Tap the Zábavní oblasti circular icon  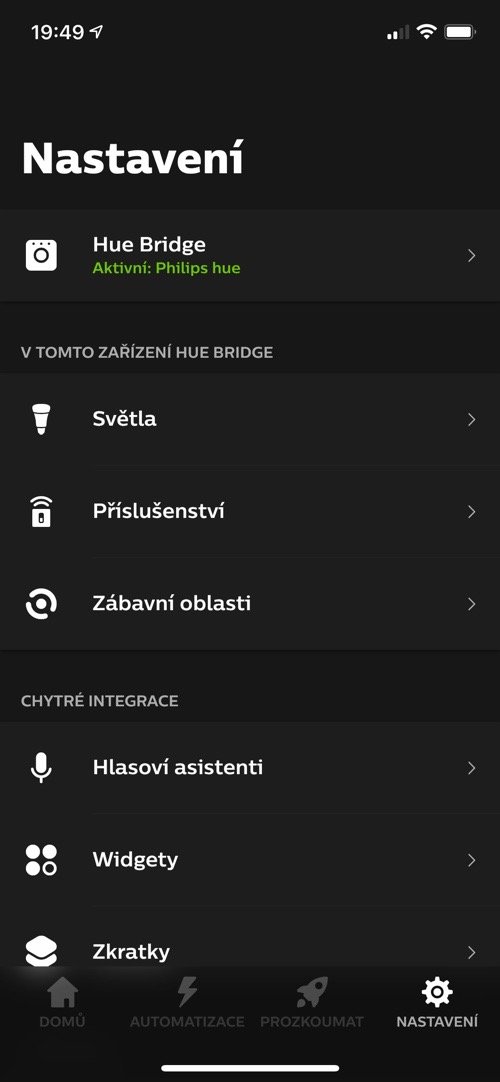click(41, 604)
